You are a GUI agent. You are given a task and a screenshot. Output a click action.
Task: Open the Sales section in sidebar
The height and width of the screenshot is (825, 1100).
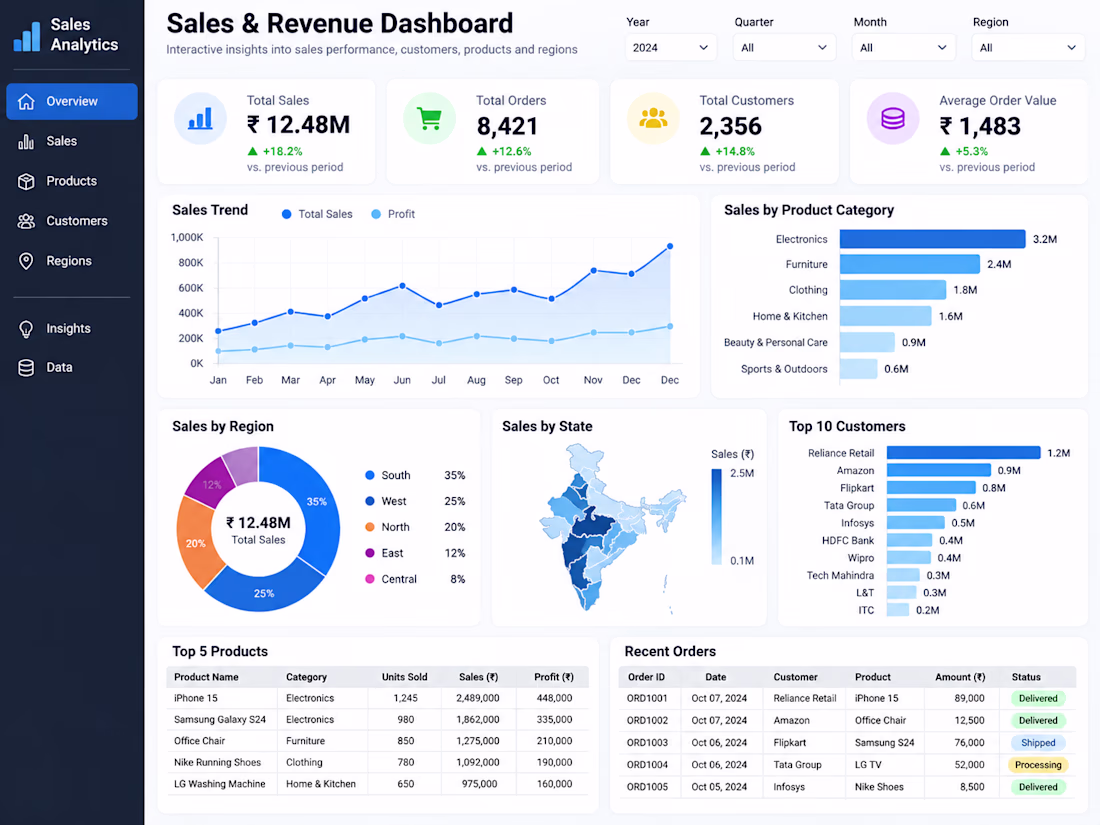[x=72, y=142]
